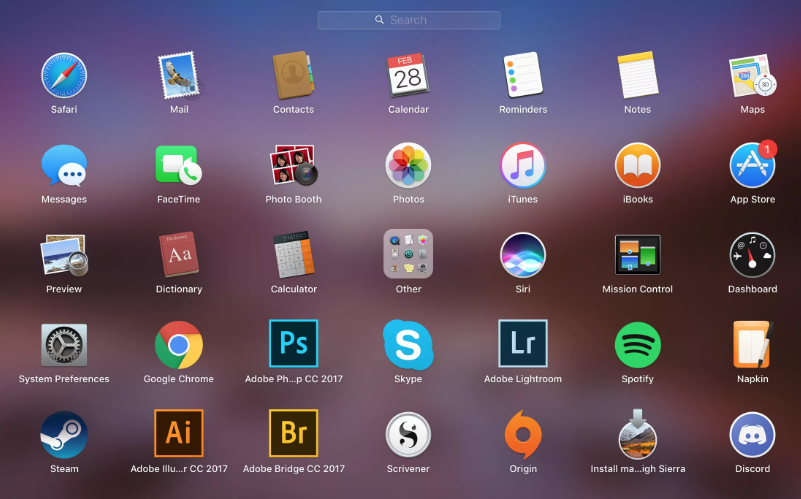
Task: Launch the Photos app
Action: click(x=408, y=165)
